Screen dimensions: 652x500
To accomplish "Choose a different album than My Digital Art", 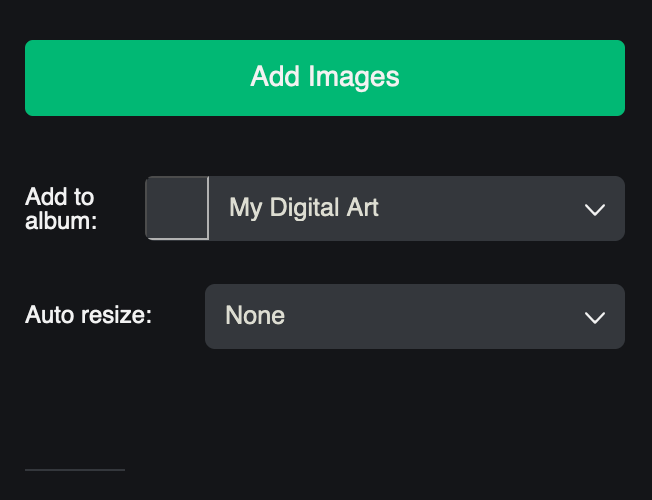I will click(x=415, y=208).
